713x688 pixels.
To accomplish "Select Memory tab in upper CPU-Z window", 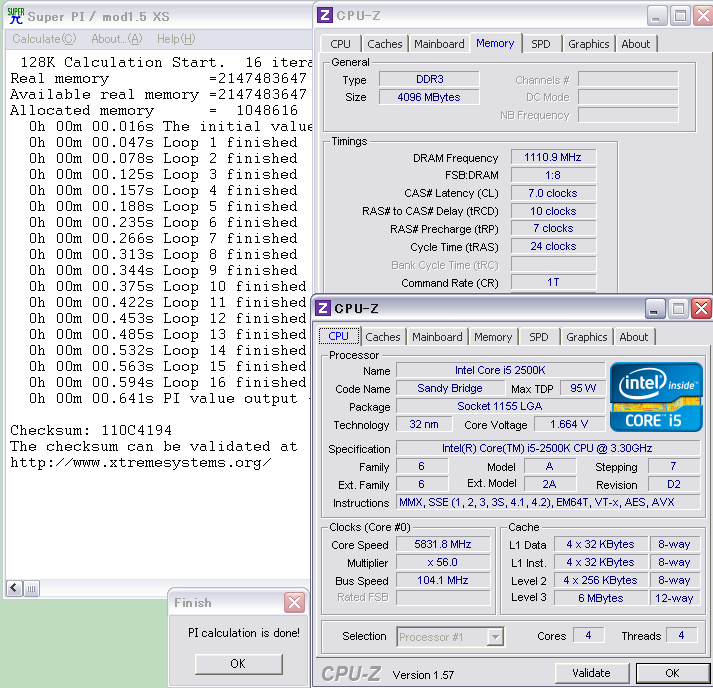I will [x=495, y=43].
